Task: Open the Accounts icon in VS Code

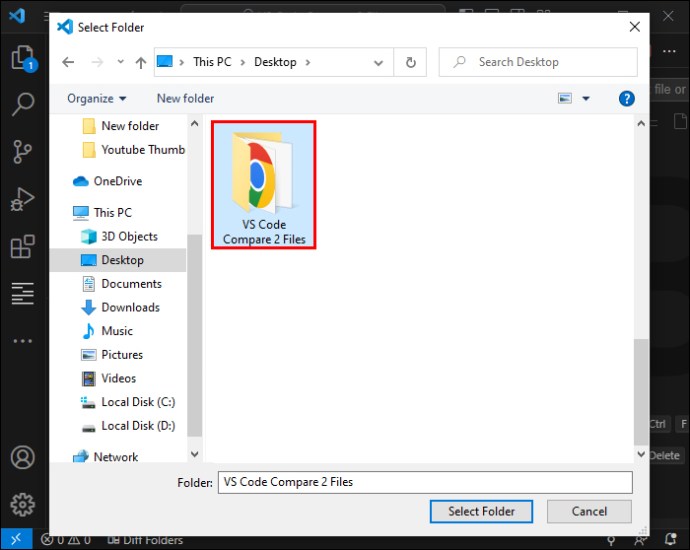Action: pyautogui.click(x=22, y=457)
